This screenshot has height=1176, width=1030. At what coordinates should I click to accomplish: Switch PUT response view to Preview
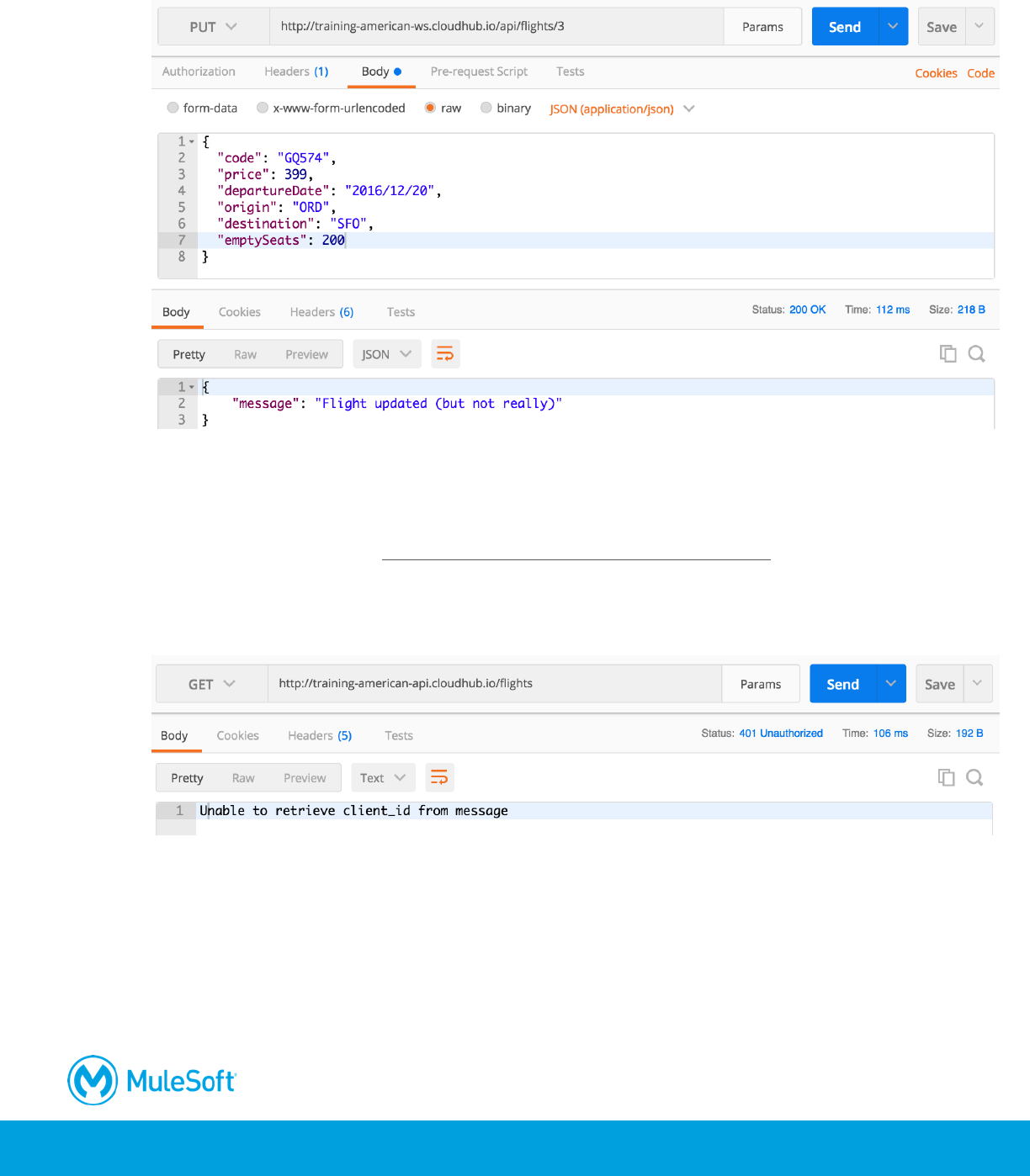point(306,354)
